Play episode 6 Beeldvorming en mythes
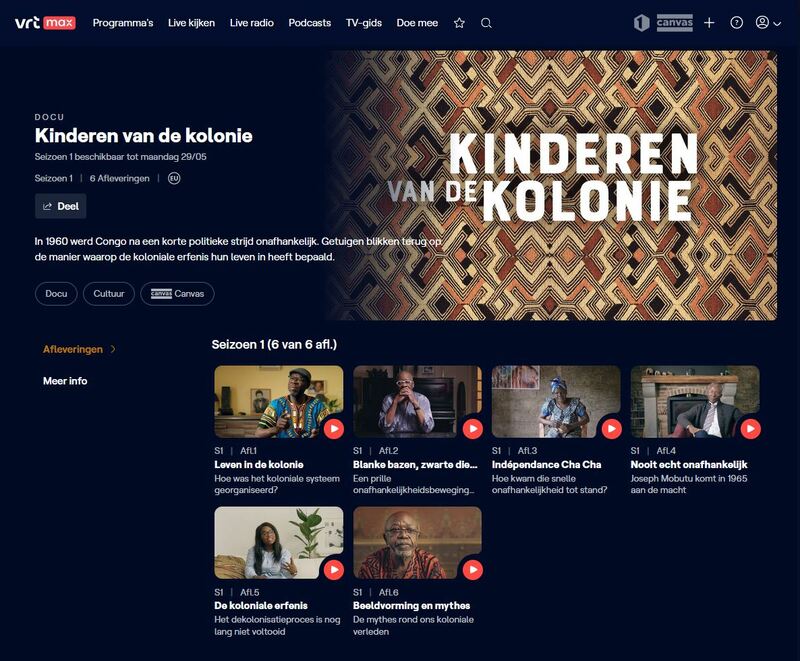Screen dimensions: 800x661 [472, 570]
